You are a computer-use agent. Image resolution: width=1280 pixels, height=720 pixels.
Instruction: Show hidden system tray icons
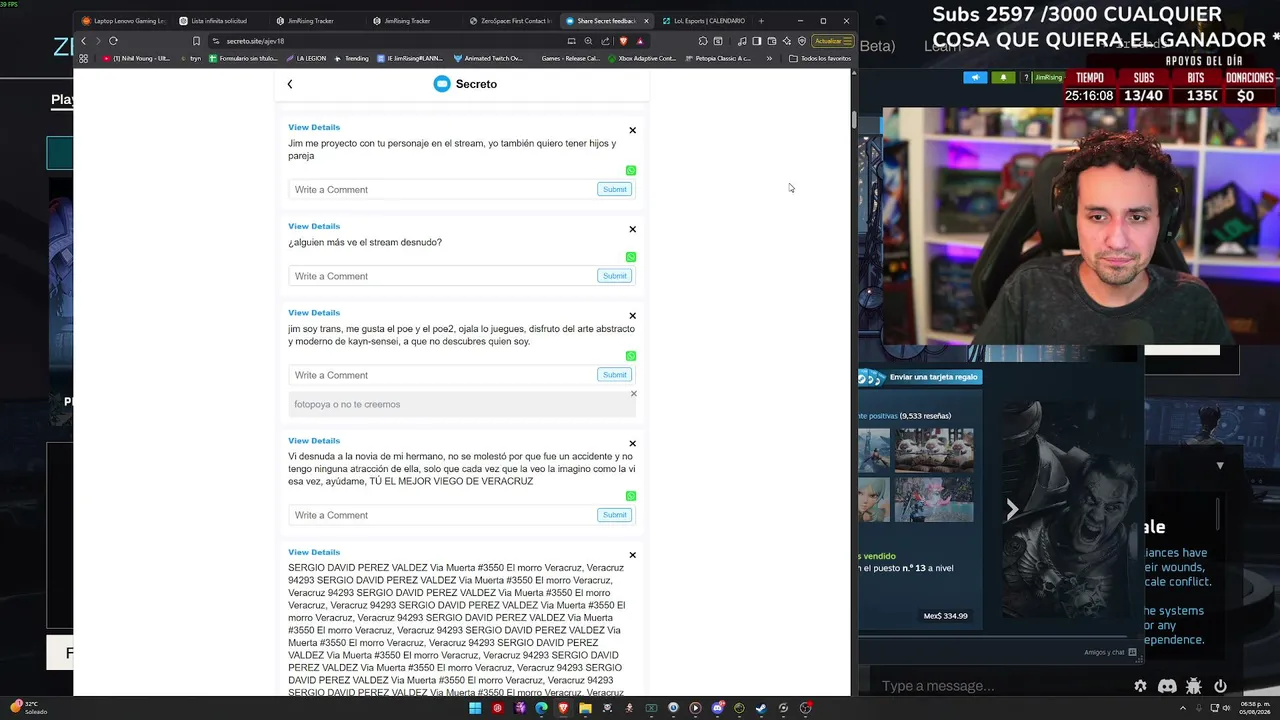click(1183, 708)
